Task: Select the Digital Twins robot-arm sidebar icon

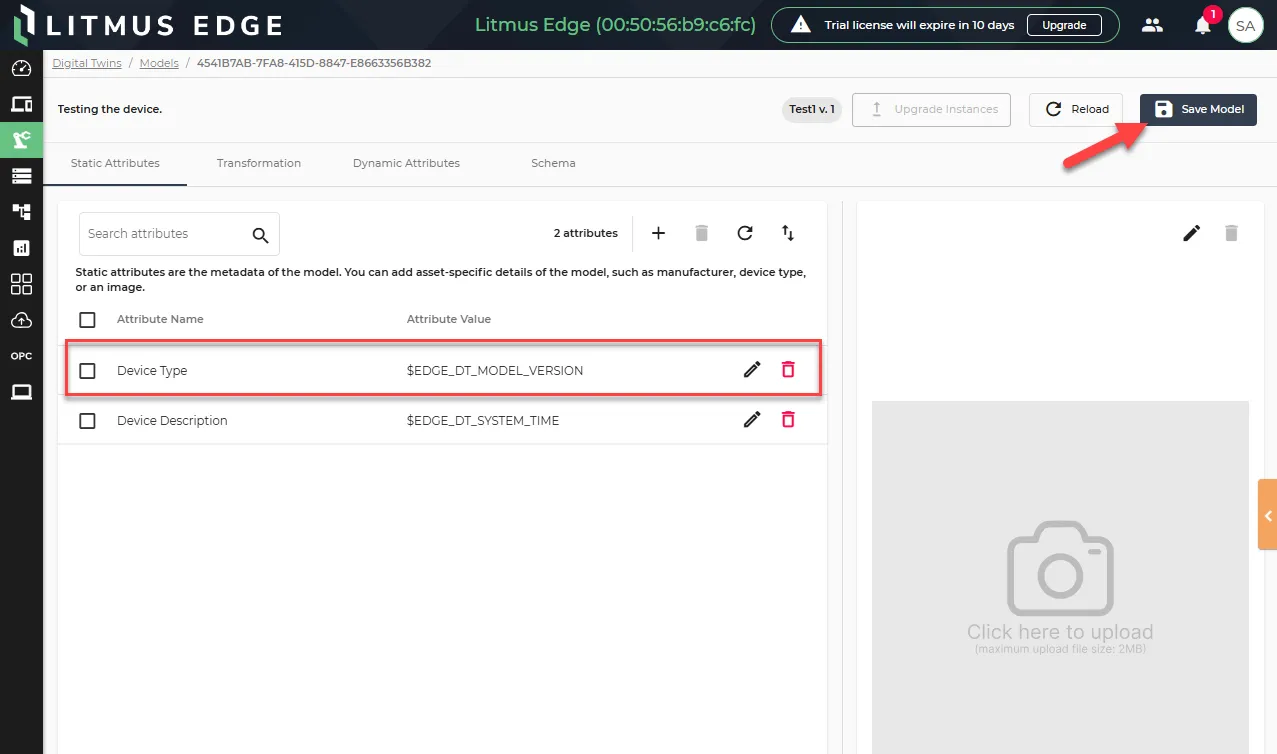Action: (21, 140)
